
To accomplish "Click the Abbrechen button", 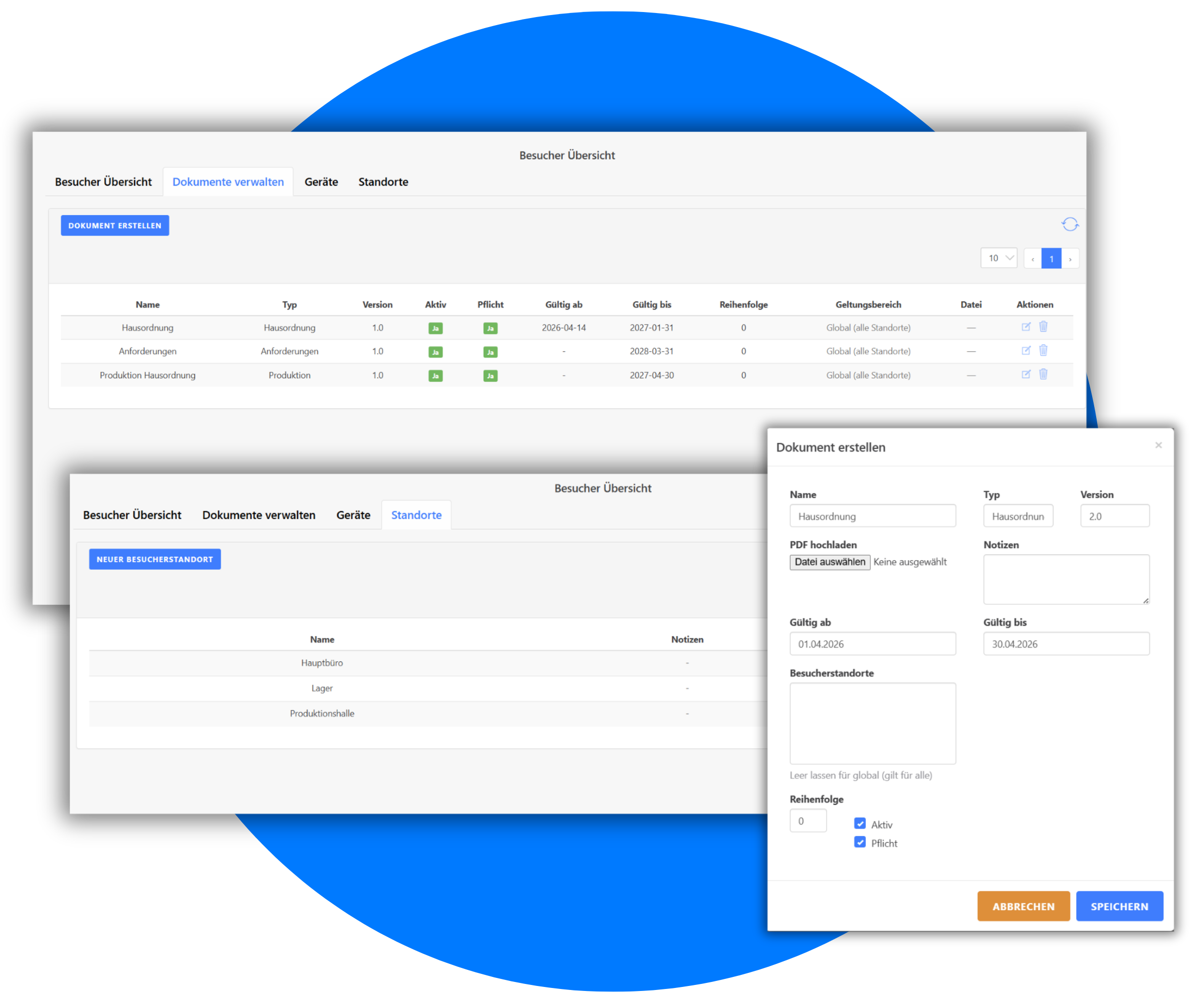I will point(1023,906).
